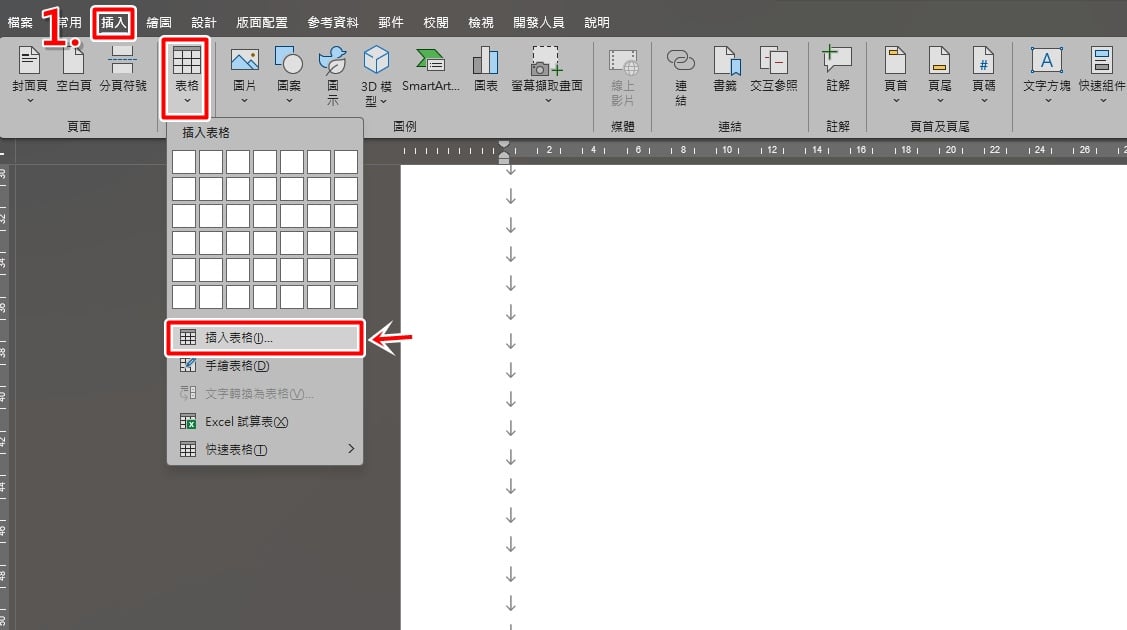1127x630 pixels.
Task: Expand the 快速表格 submenu arrow
Action: [x=351, y=449]
